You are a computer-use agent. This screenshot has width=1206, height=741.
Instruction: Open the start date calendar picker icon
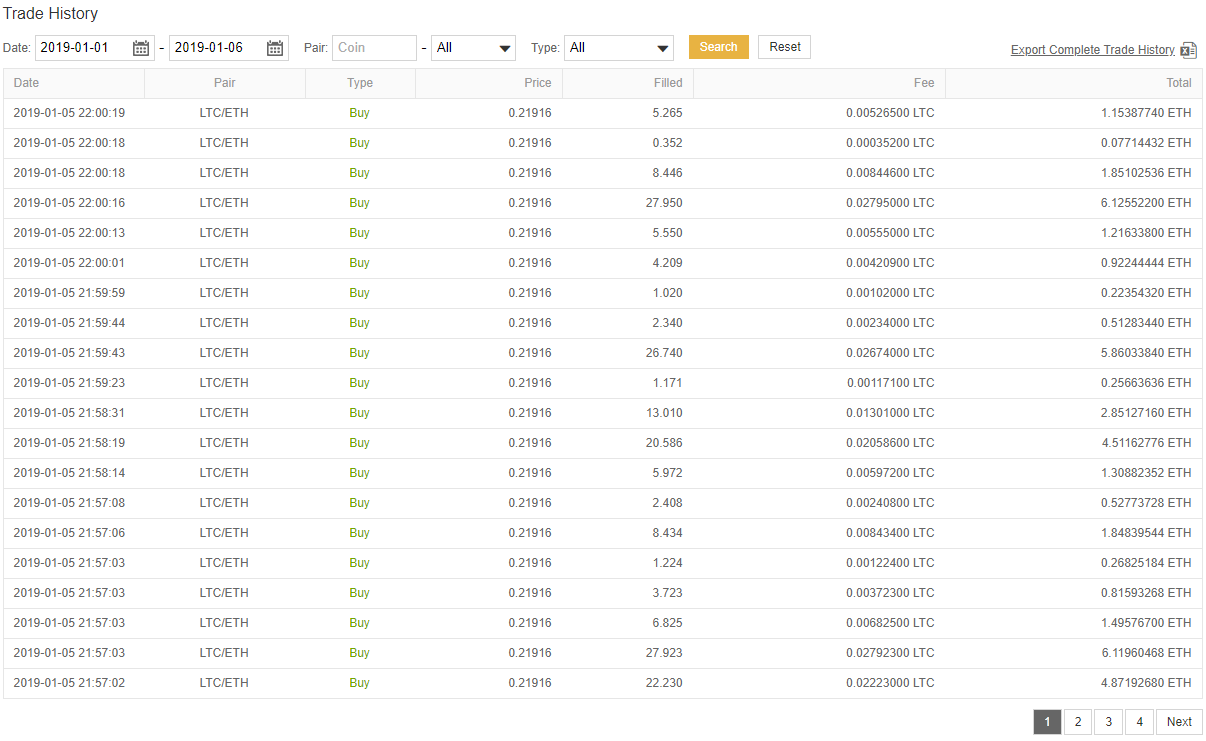point(141,48)
